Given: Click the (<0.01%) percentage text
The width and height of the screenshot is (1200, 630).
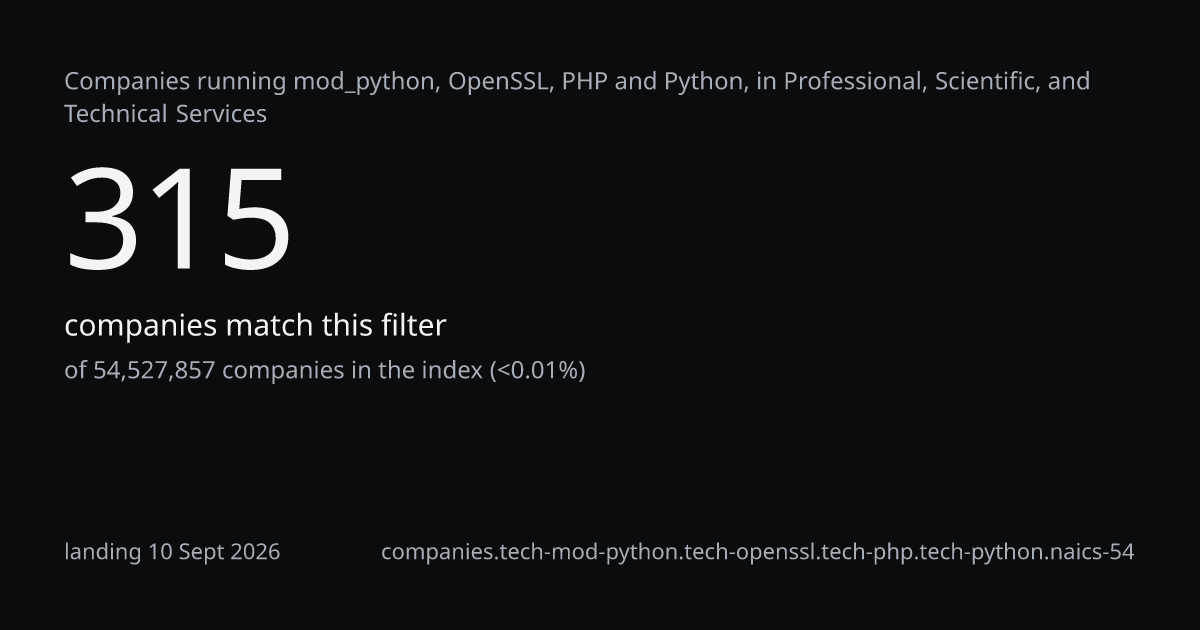Looking at the screenshot, I should point(537,371).
